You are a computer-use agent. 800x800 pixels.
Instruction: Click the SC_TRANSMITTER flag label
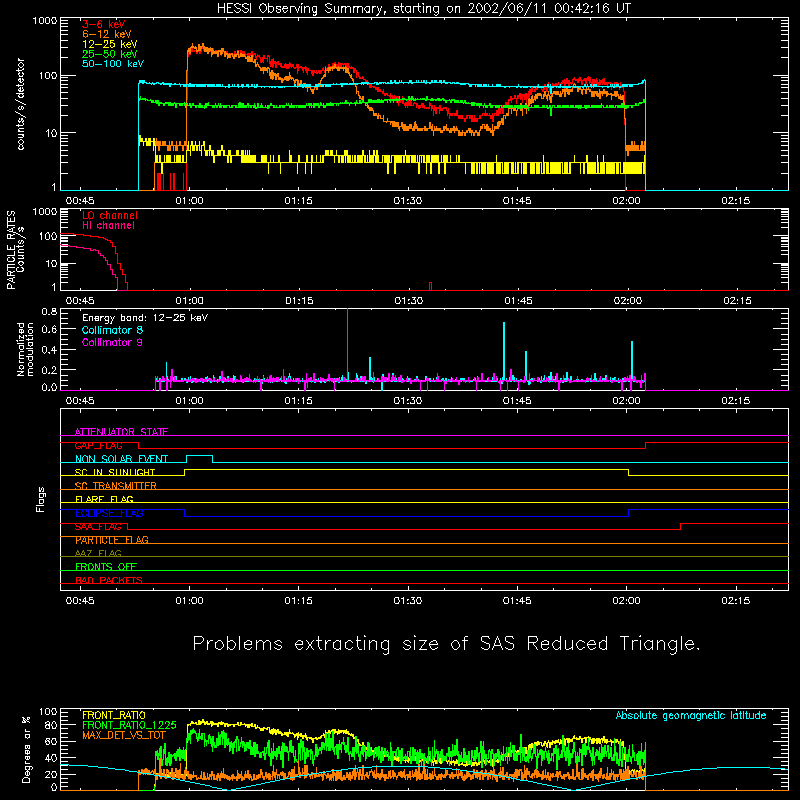coord(116,486)
